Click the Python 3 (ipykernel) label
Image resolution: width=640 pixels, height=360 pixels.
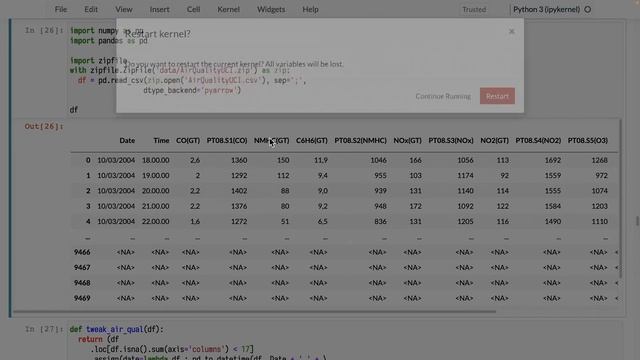(x=546, y=9)
